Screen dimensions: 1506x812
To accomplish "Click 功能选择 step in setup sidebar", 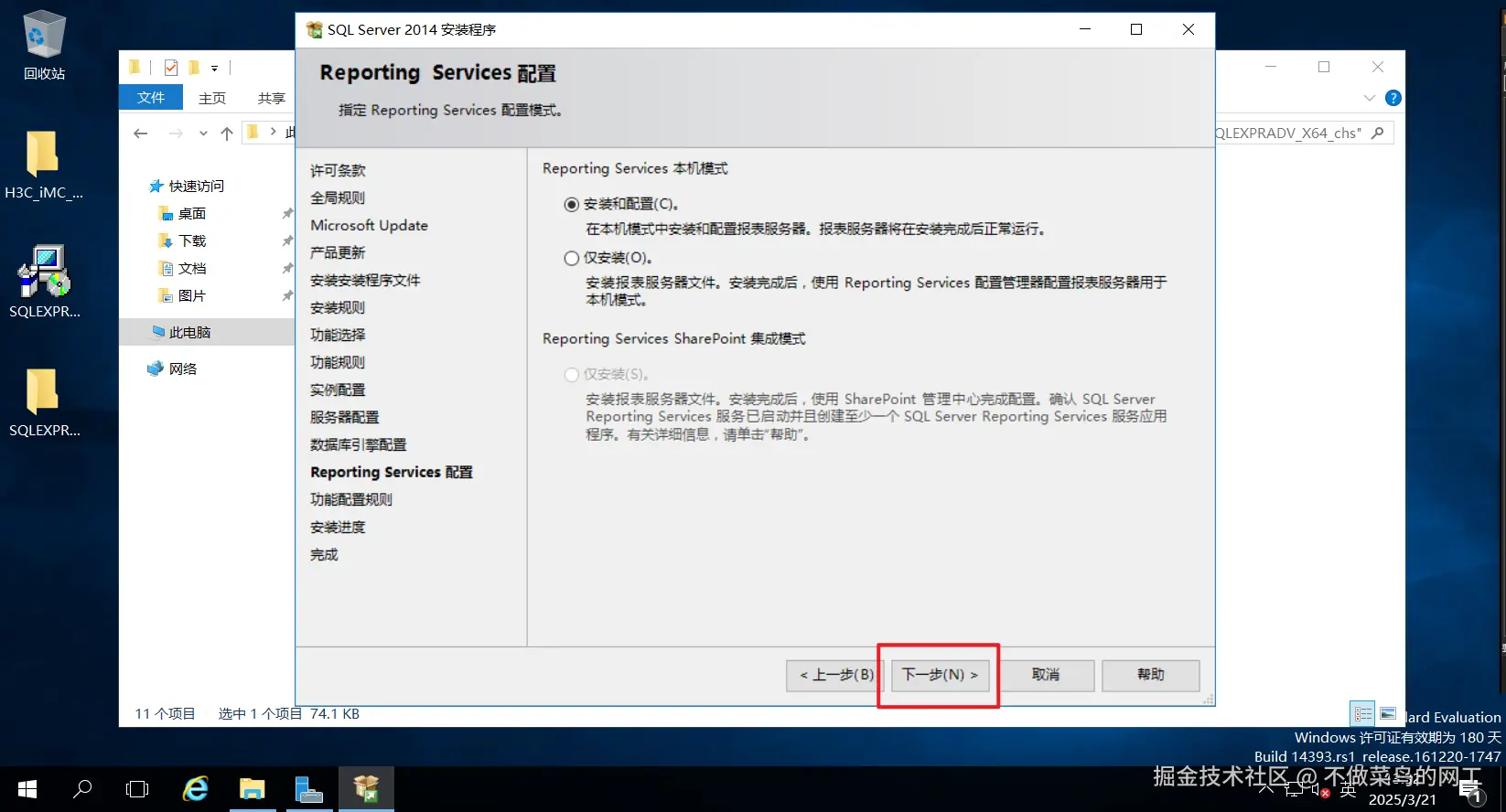I will 338,335.
